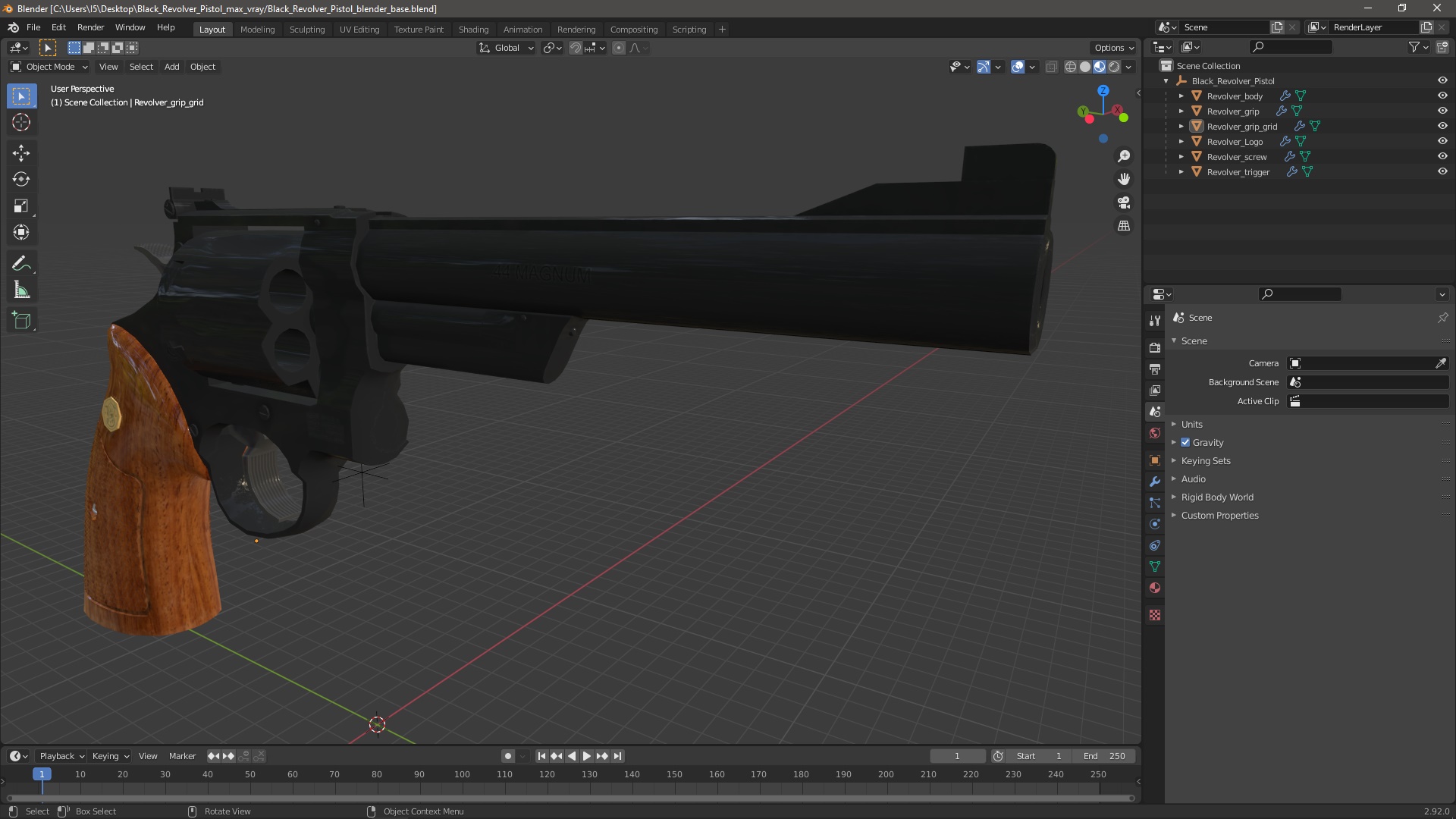This screenshot has height=819, width=1456.
Task: Hide Revolver_grip_grid object
Action: tap(1442, 126)
